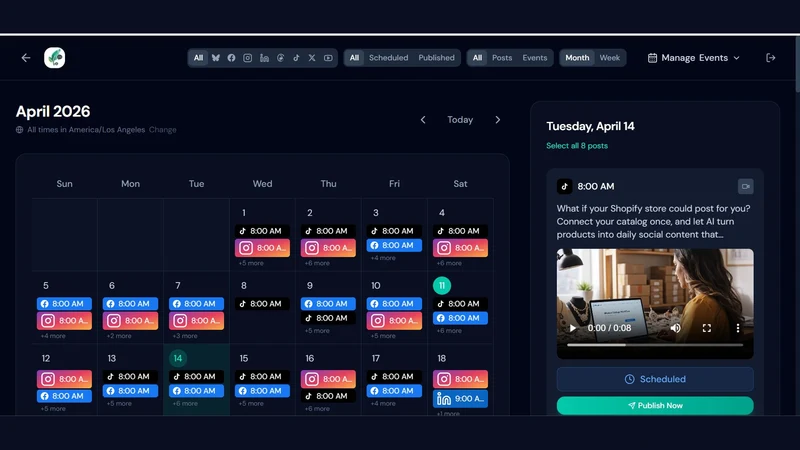Filter by Bluesky butterfly icon
Screen dimensions: 800x450
[216, 58]
